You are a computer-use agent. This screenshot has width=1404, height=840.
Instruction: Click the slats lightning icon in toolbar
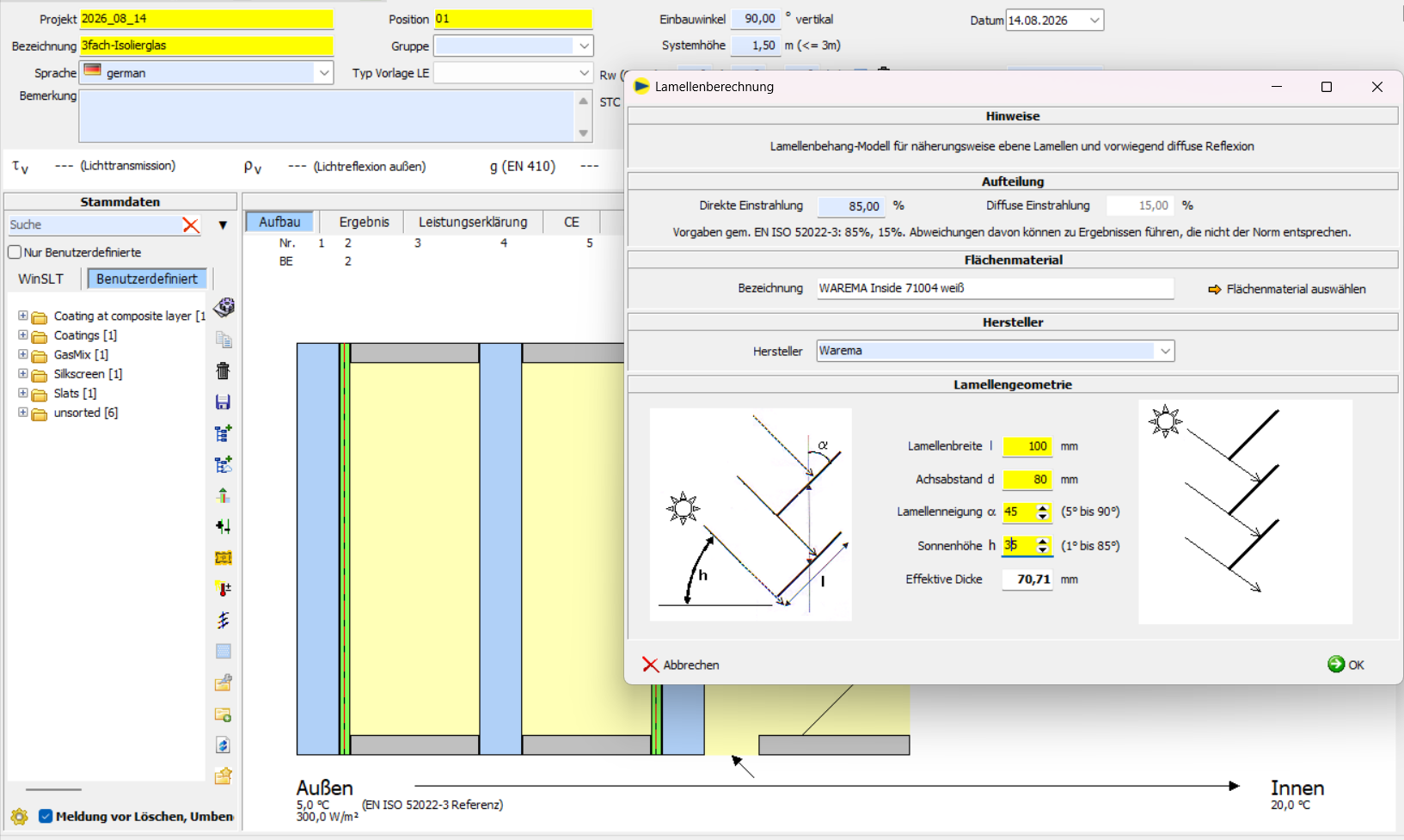(224, 620)
